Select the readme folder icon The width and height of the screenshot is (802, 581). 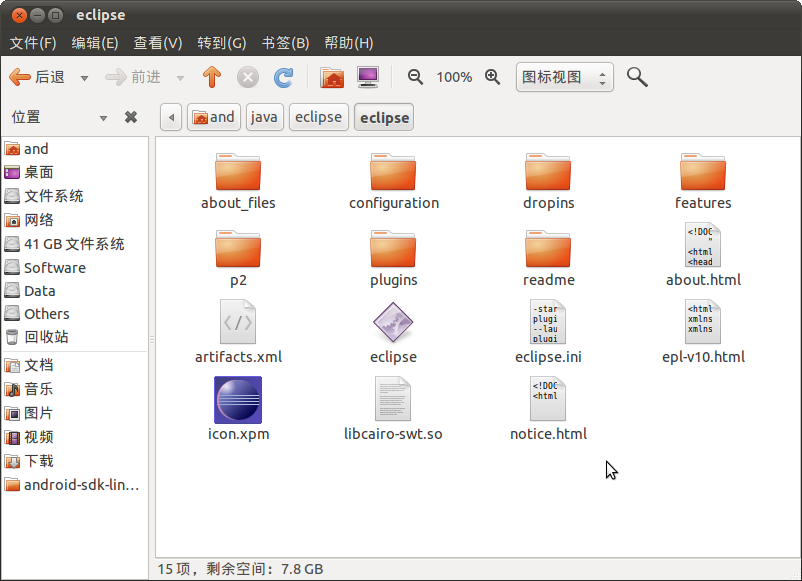(x=548, y=249)
